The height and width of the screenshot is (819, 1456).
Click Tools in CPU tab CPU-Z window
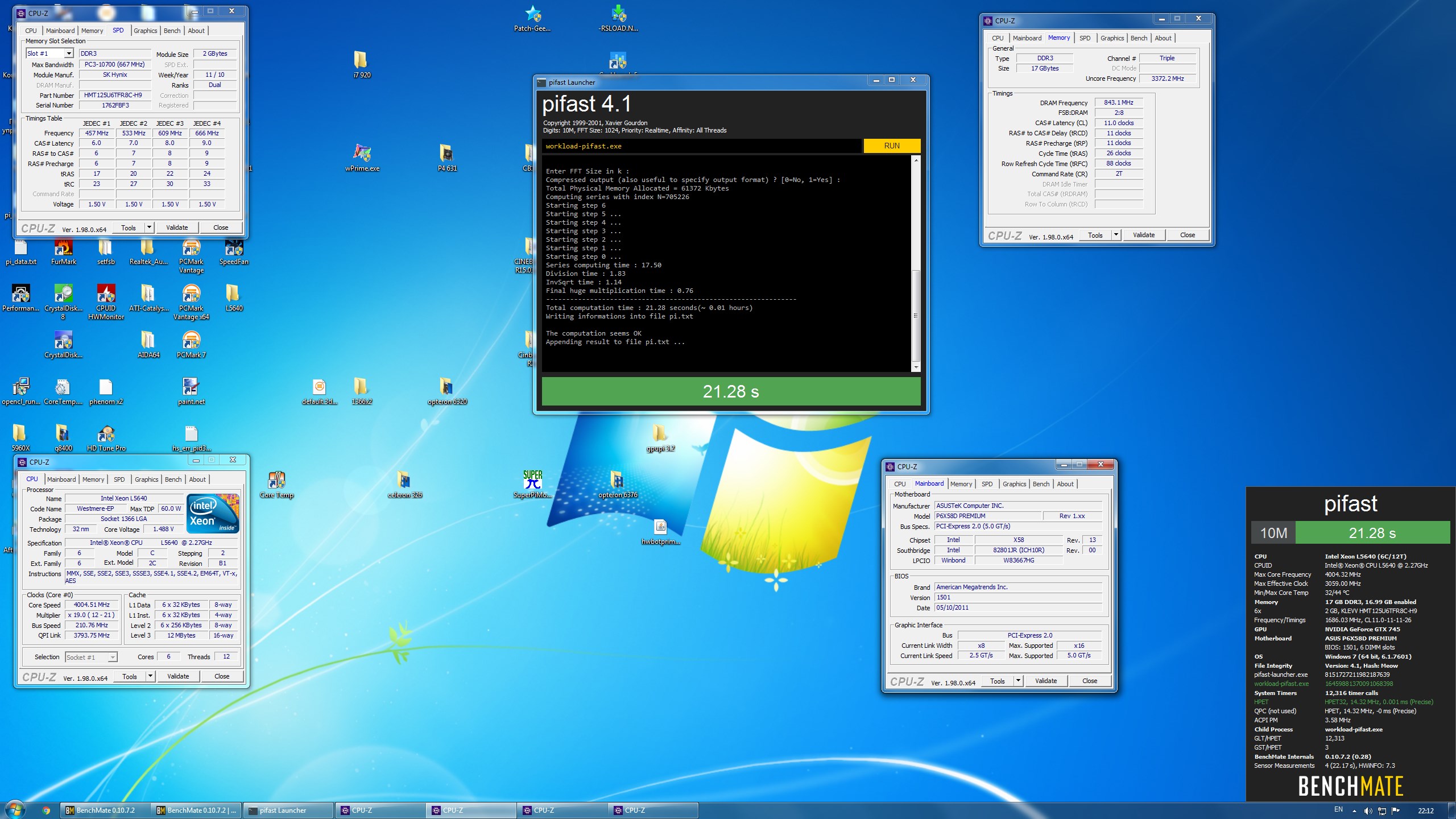tap(130, 676)
